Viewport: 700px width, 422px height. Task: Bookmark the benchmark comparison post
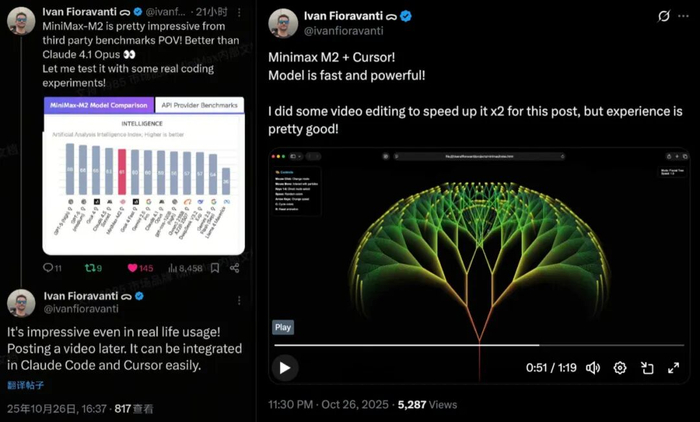click(217, 268)
